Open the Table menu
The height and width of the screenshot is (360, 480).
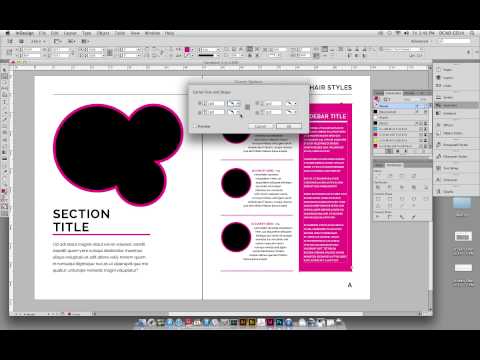click(120, 33)
